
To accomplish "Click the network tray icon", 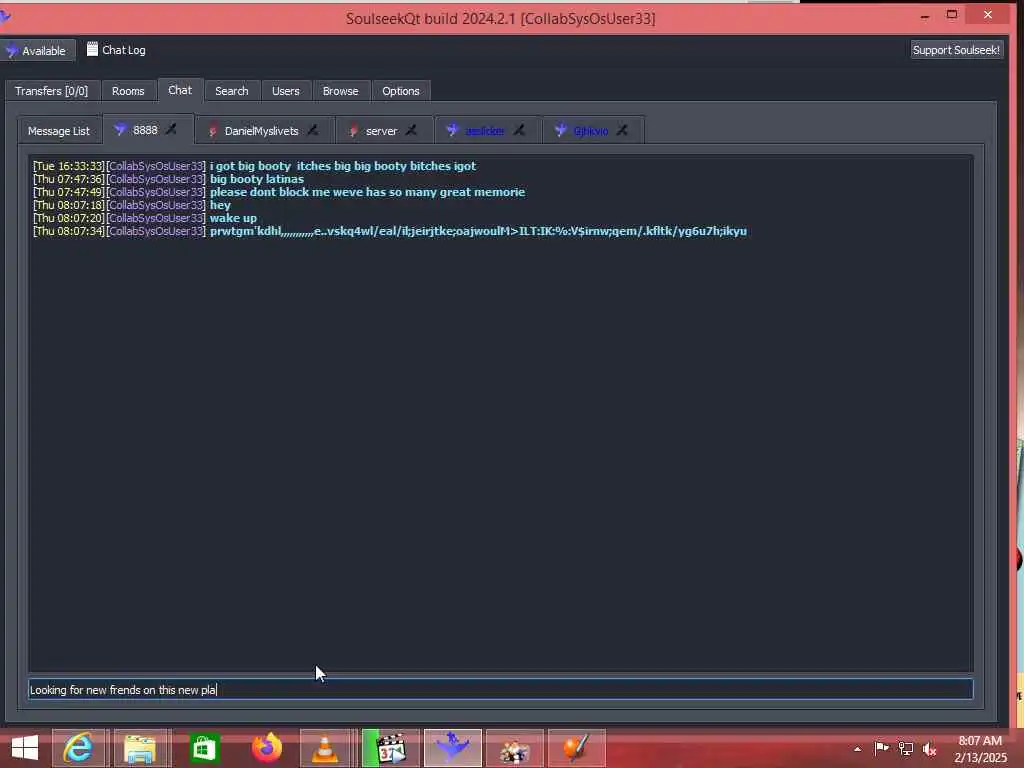I will [x=906, y=749].
